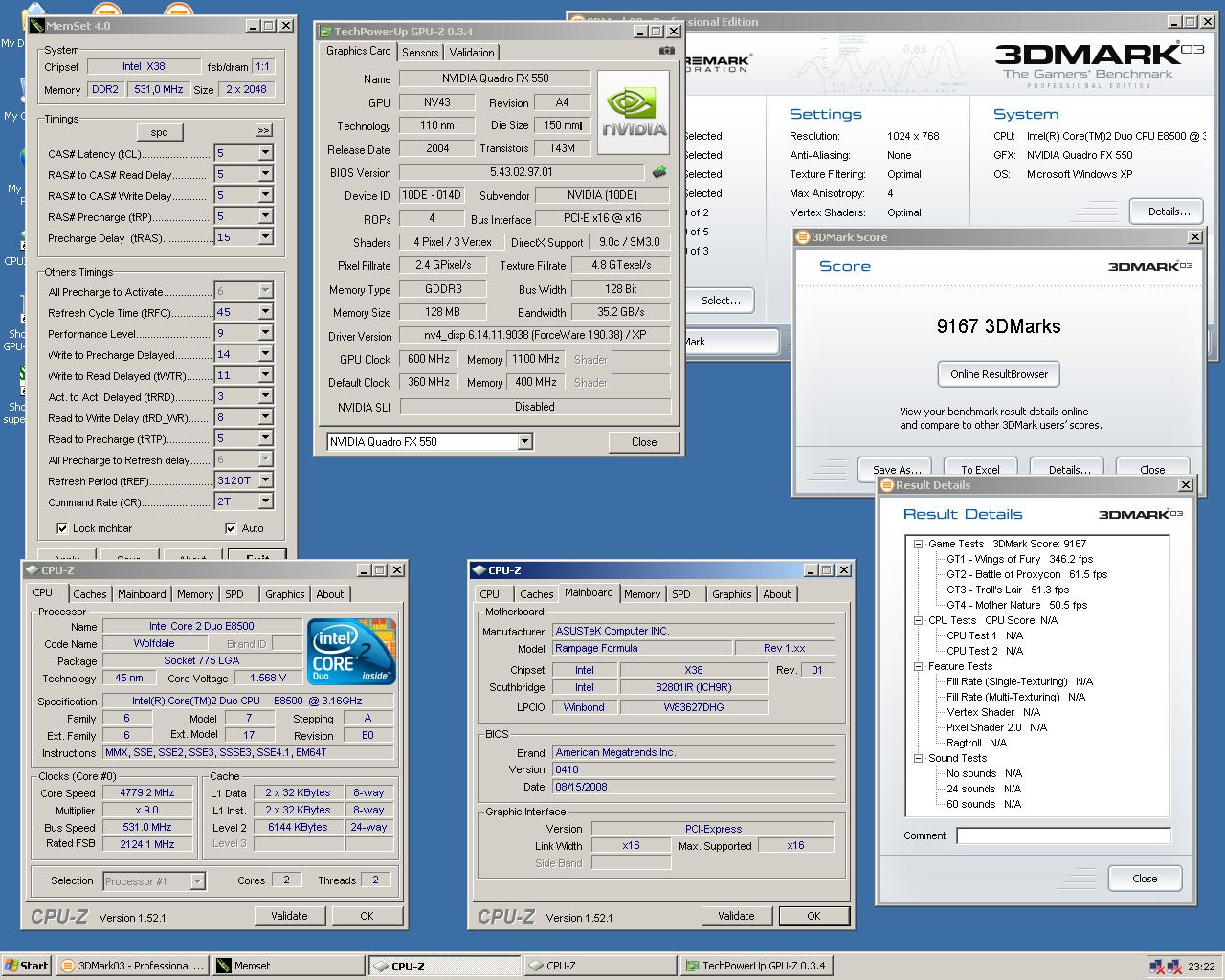Click the spd button in MemSet
The image size is (1225, 980).
pyautogui.click(x=160, y=132)
